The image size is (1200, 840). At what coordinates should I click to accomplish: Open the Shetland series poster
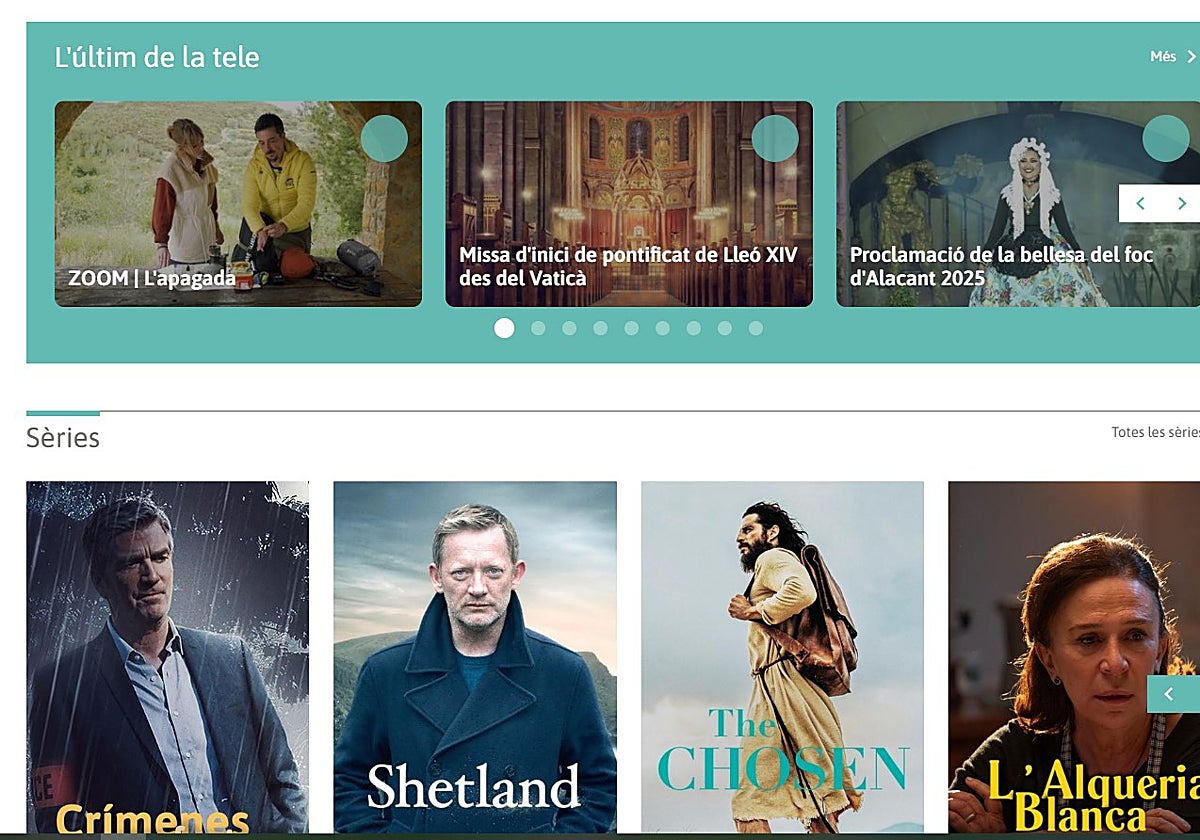tap(475, 657)
